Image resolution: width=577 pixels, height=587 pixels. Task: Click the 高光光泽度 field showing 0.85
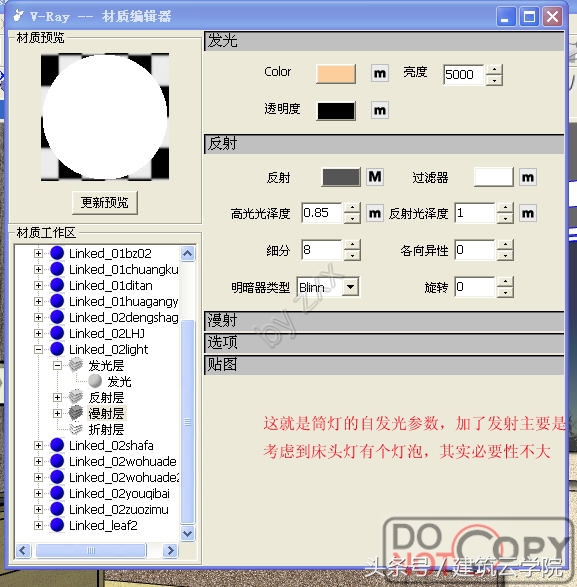coord(322,213)
